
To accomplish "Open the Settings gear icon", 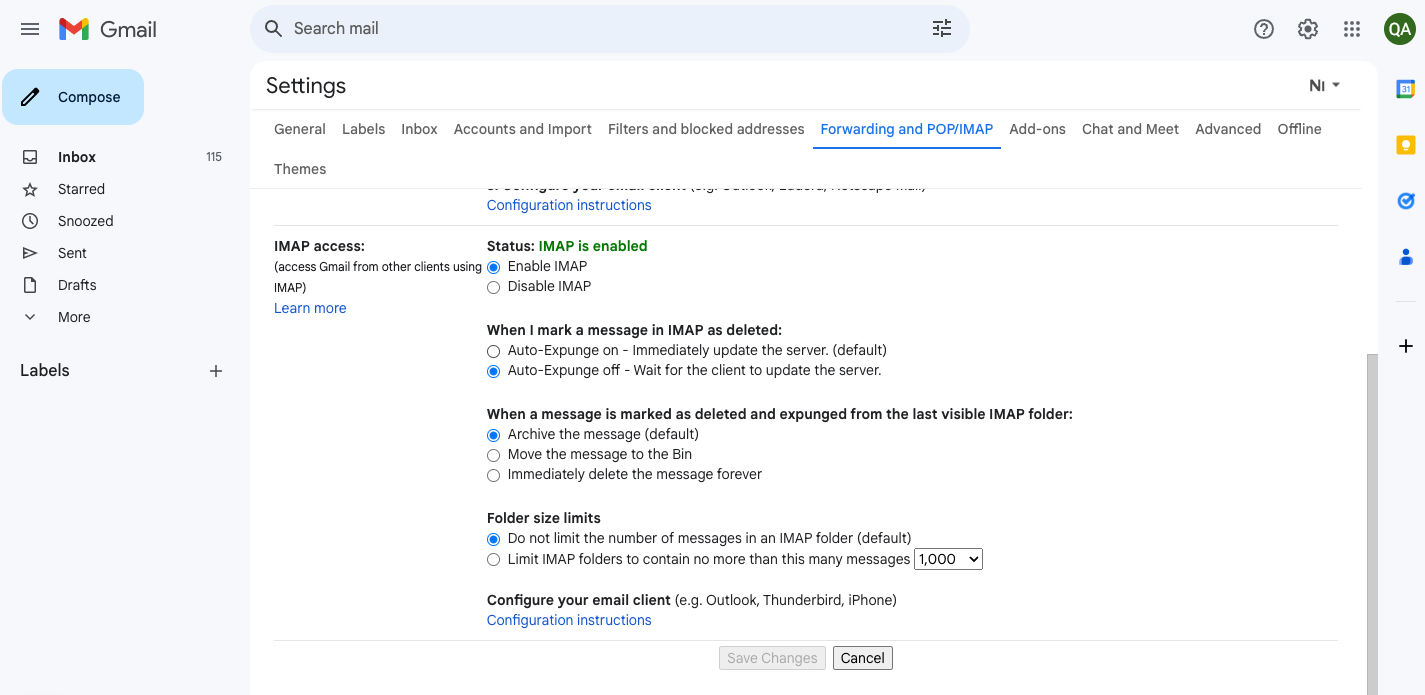I will [x=1307, y=29].
